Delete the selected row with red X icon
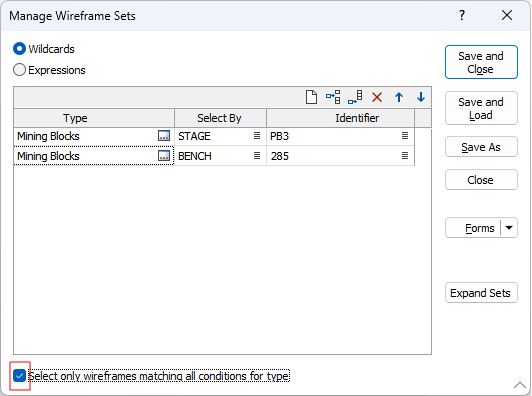This screenshot has height=396, width=532. pyautogui.click(x=377, y=97)
